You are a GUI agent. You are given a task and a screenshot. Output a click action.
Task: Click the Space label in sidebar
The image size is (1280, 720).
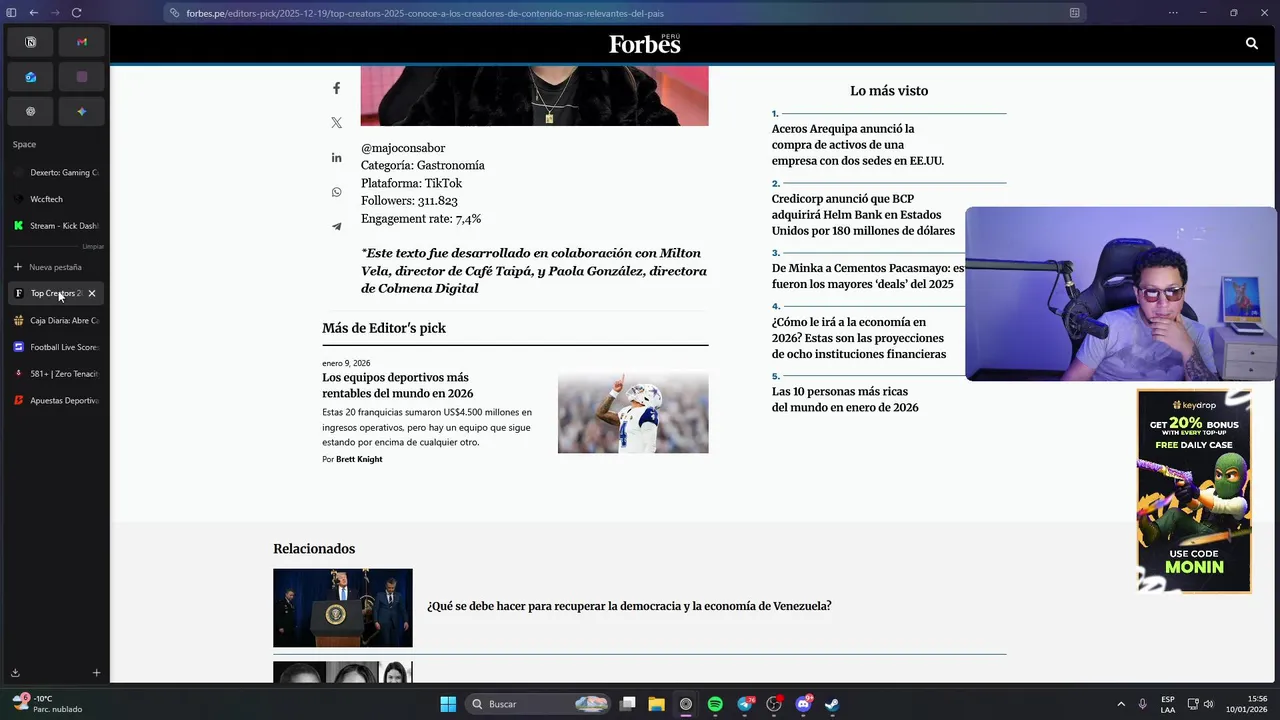click(x=24, y=145)
